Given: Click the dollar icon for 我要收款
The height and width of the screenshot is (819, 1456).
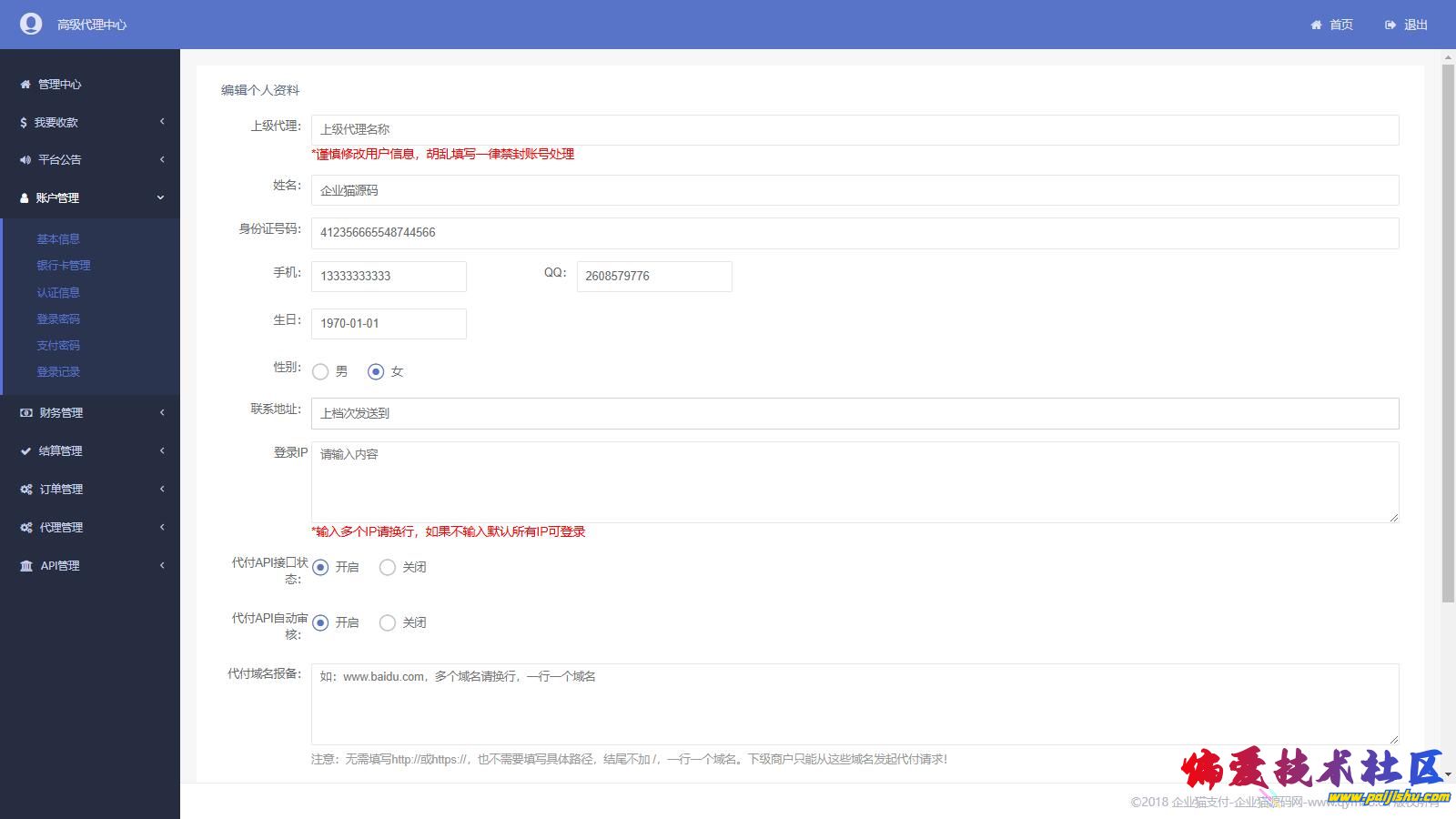Looking at the screenshot, I should [x=24, y=122].
